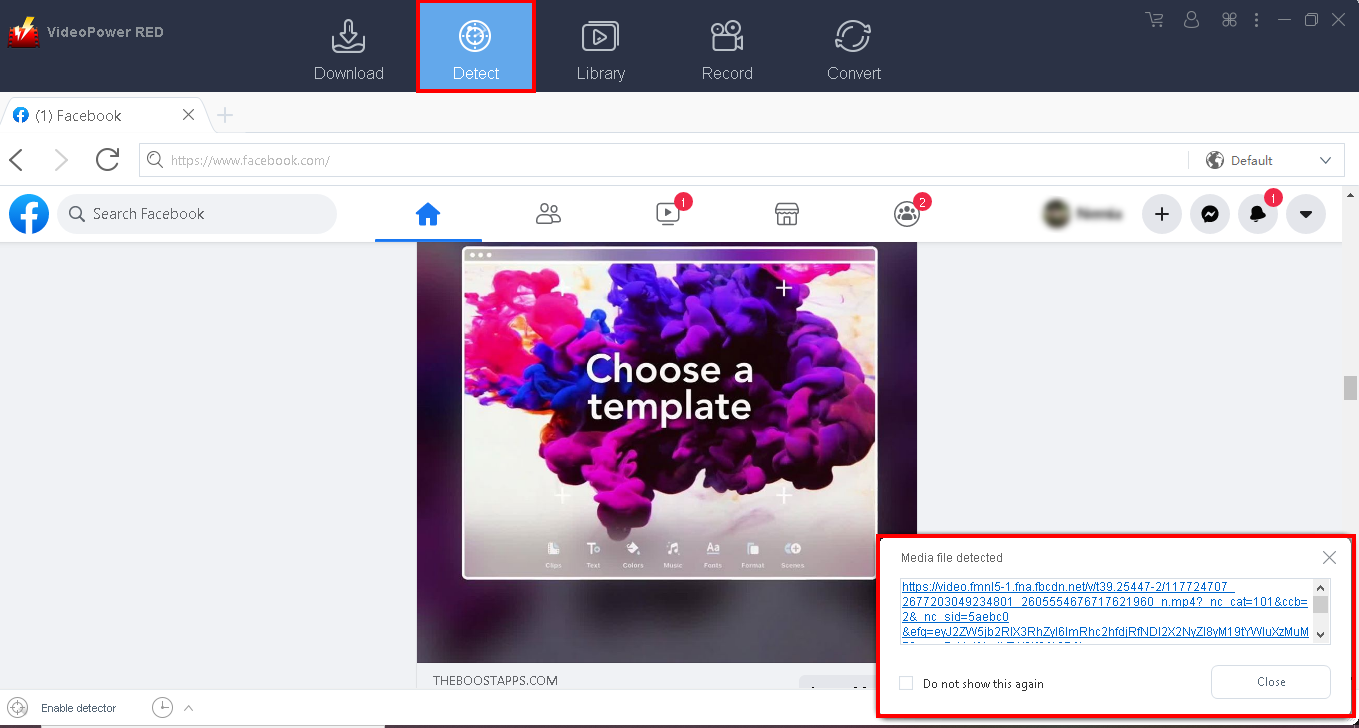Open the Download section

(x=349, y=46)
